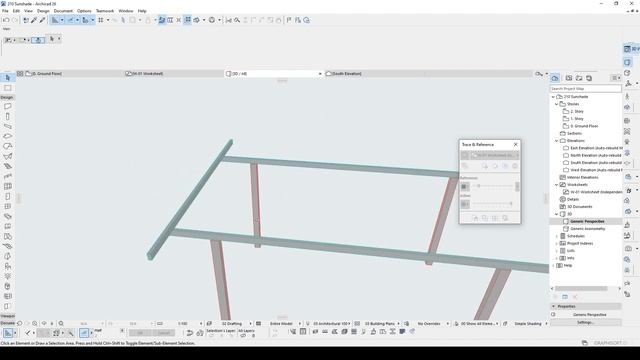This screenshot has width=640, height=360.
Task: Open the Entire Model dropdown
Action: coord(299,323)
